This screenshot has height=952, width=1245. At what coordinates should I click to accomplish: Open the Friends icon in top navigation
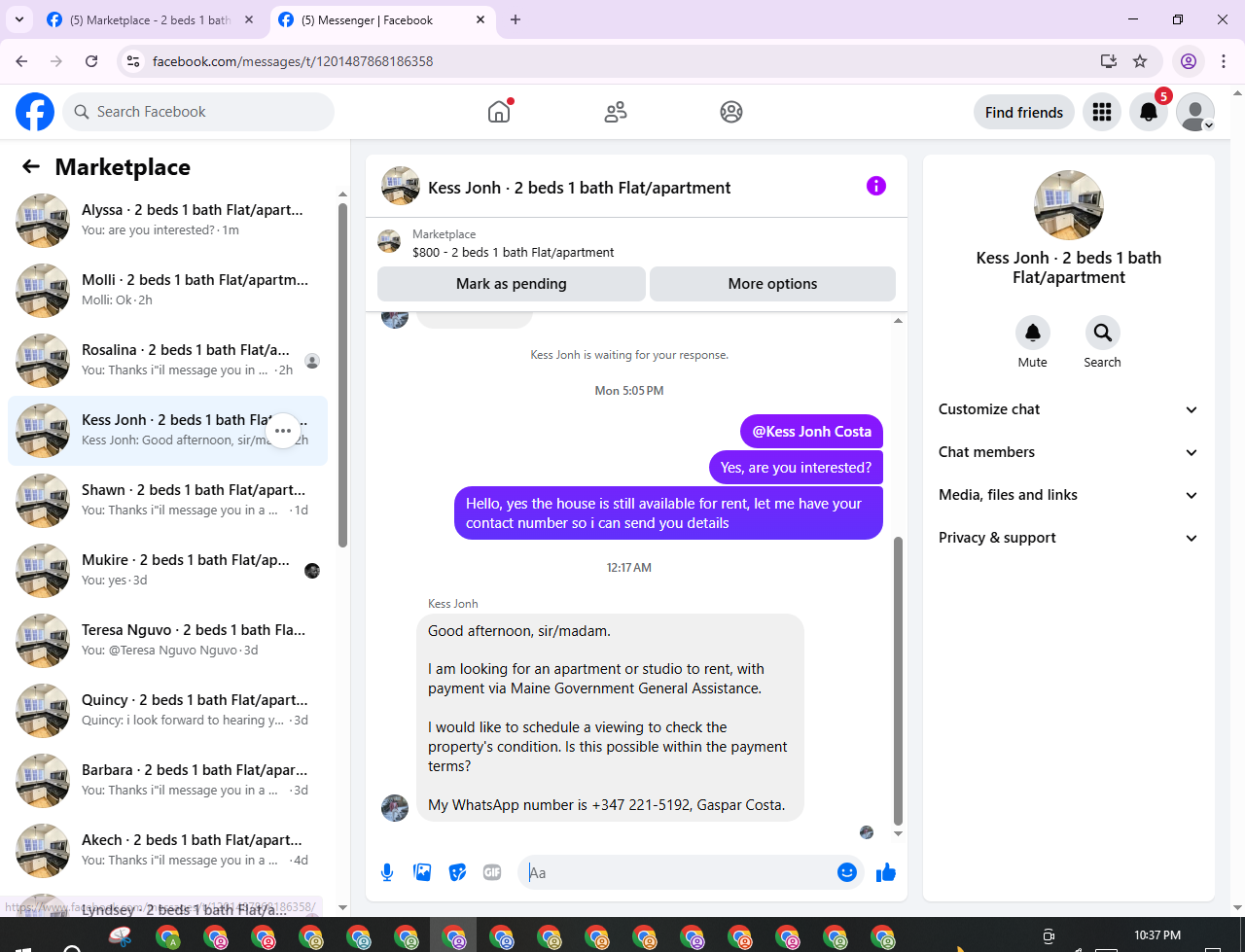tap(616, 112)
